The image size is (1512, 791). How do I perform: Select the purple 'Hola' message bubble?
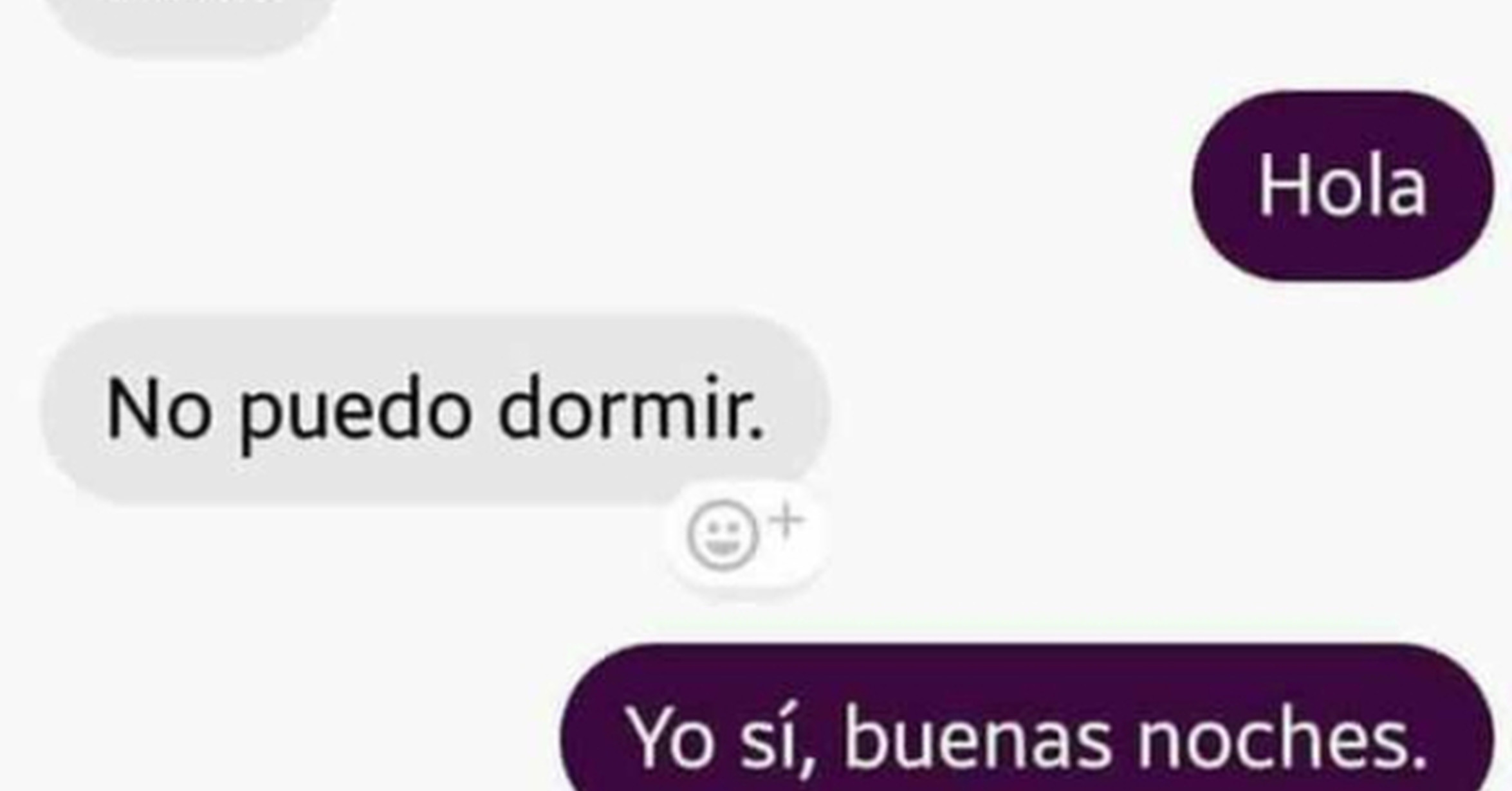pos(1342,186)
